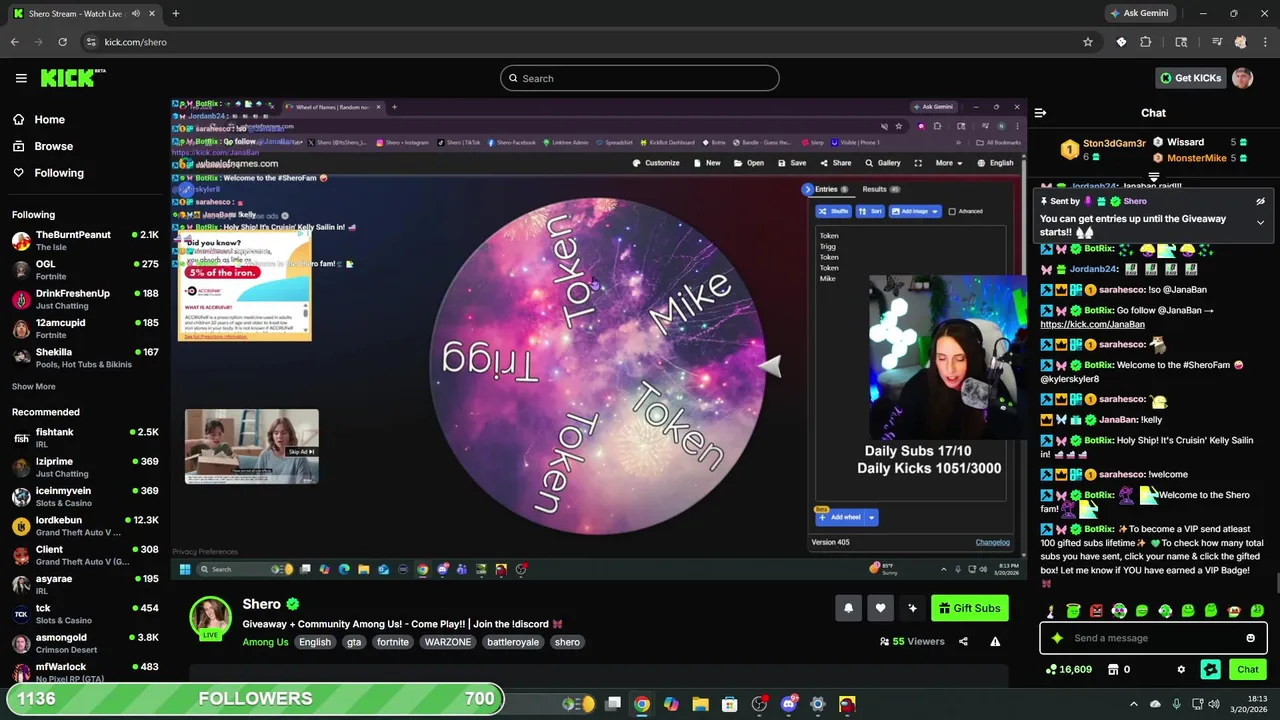Open the hamburger sidebar menu
Viewport: 1280px width, 720px height.
coord(21,78)
